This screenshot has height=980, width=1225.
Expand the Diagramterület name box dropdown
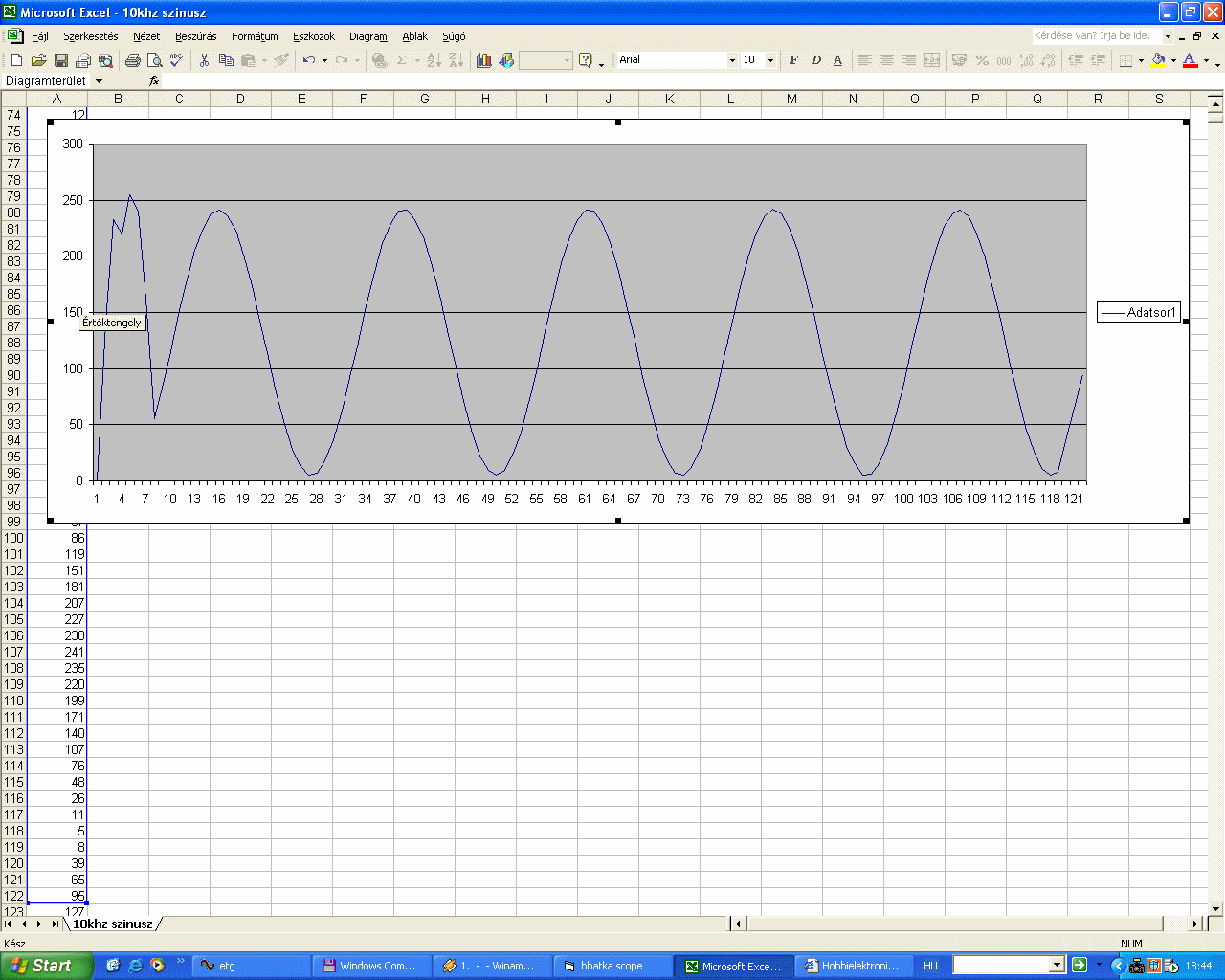coord(99,81)
